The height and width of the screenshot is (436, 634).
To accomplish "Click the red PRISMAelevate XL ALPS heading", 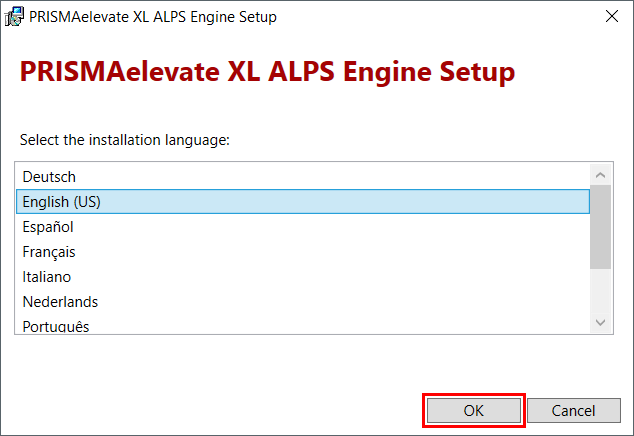I will click(x=267, y=72).
